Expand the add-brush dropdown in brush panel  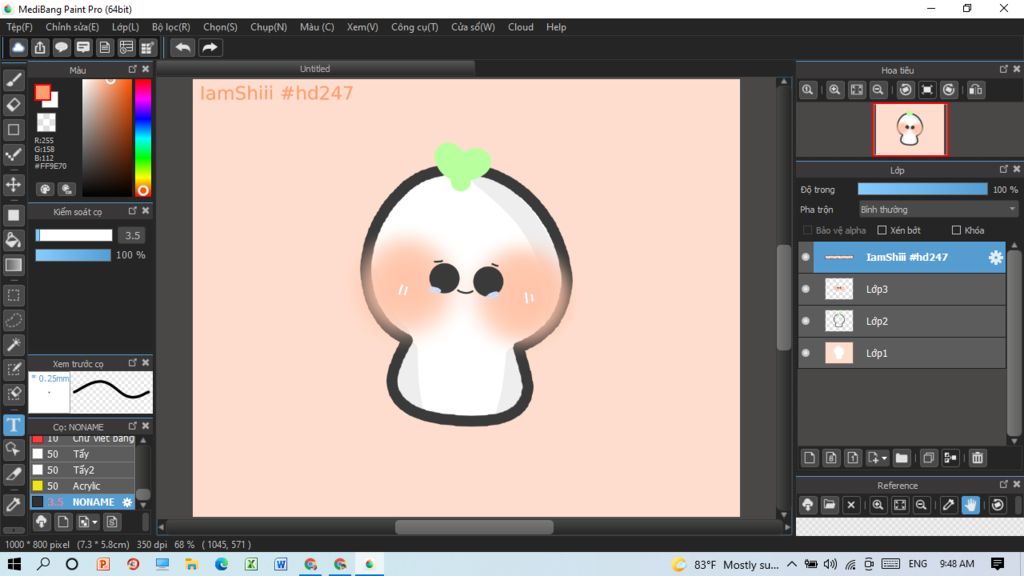95,522
